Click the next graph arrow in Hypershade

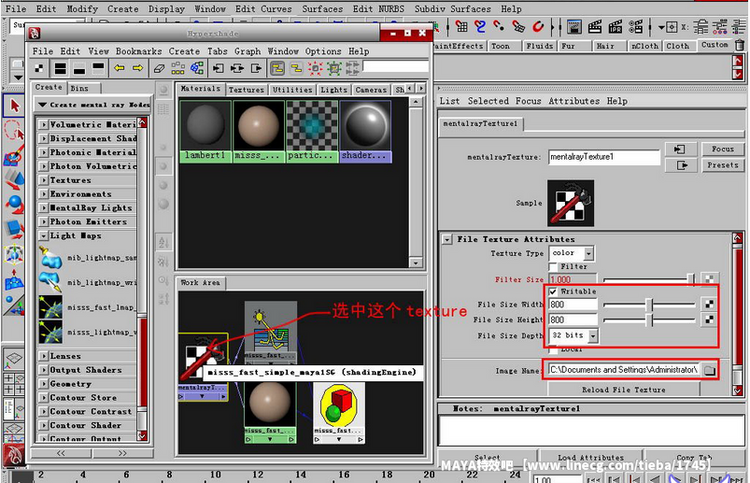click(138, 69)
